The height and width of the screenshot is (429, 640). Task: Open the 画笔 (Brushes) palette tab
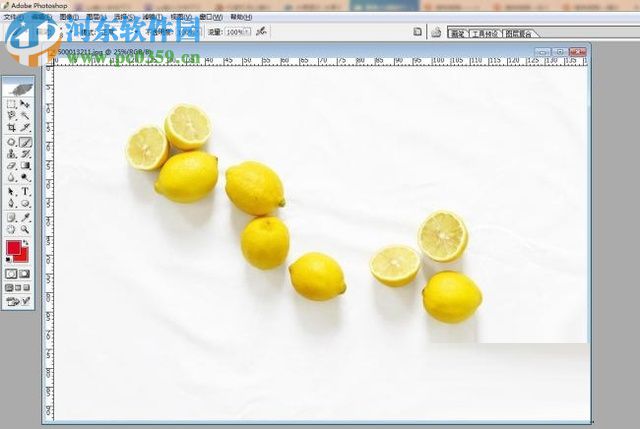coord(458,34)
